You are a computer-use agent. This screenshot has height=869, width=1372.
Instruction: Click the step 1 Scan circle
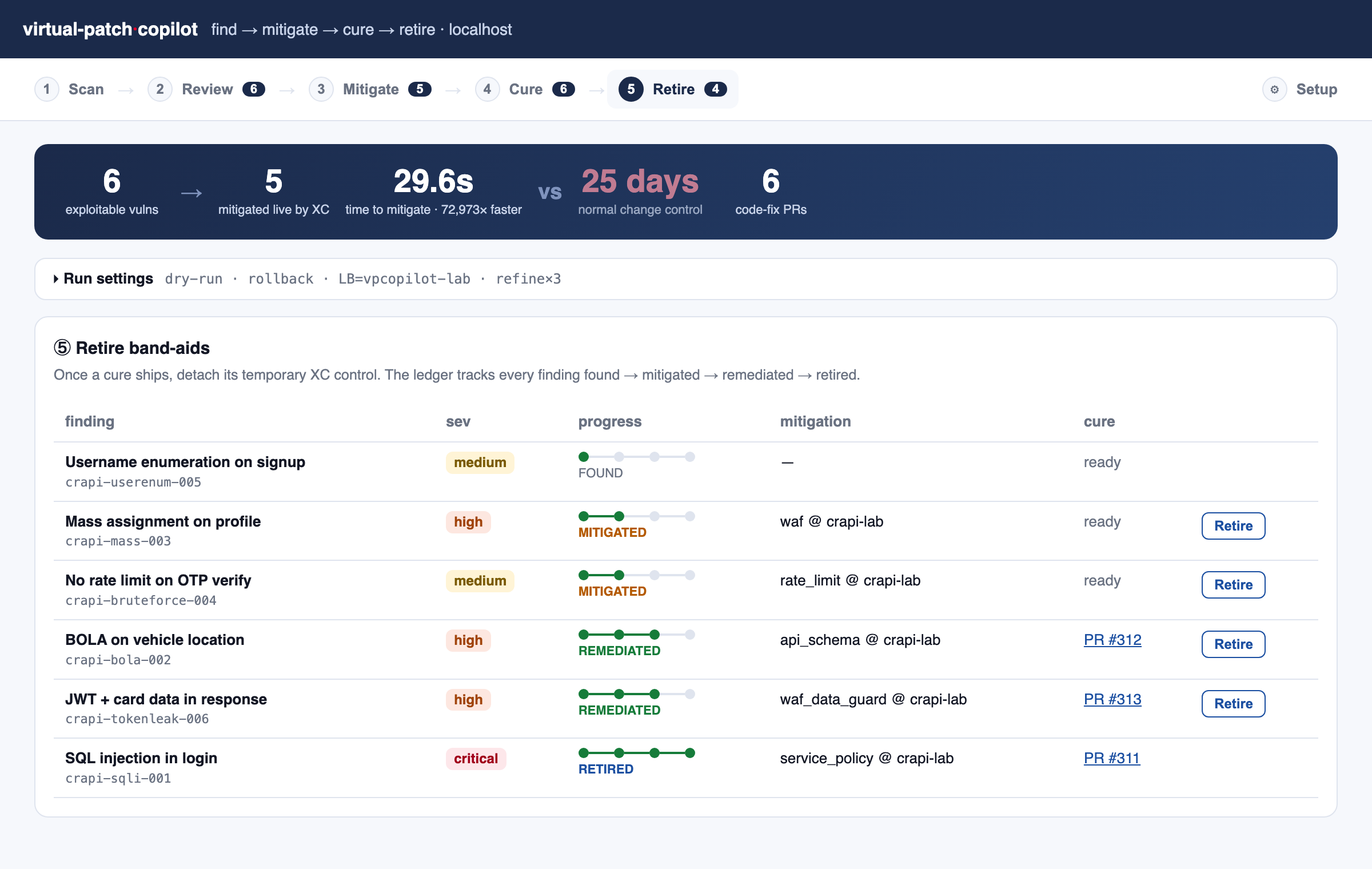(x=47, y=89)
